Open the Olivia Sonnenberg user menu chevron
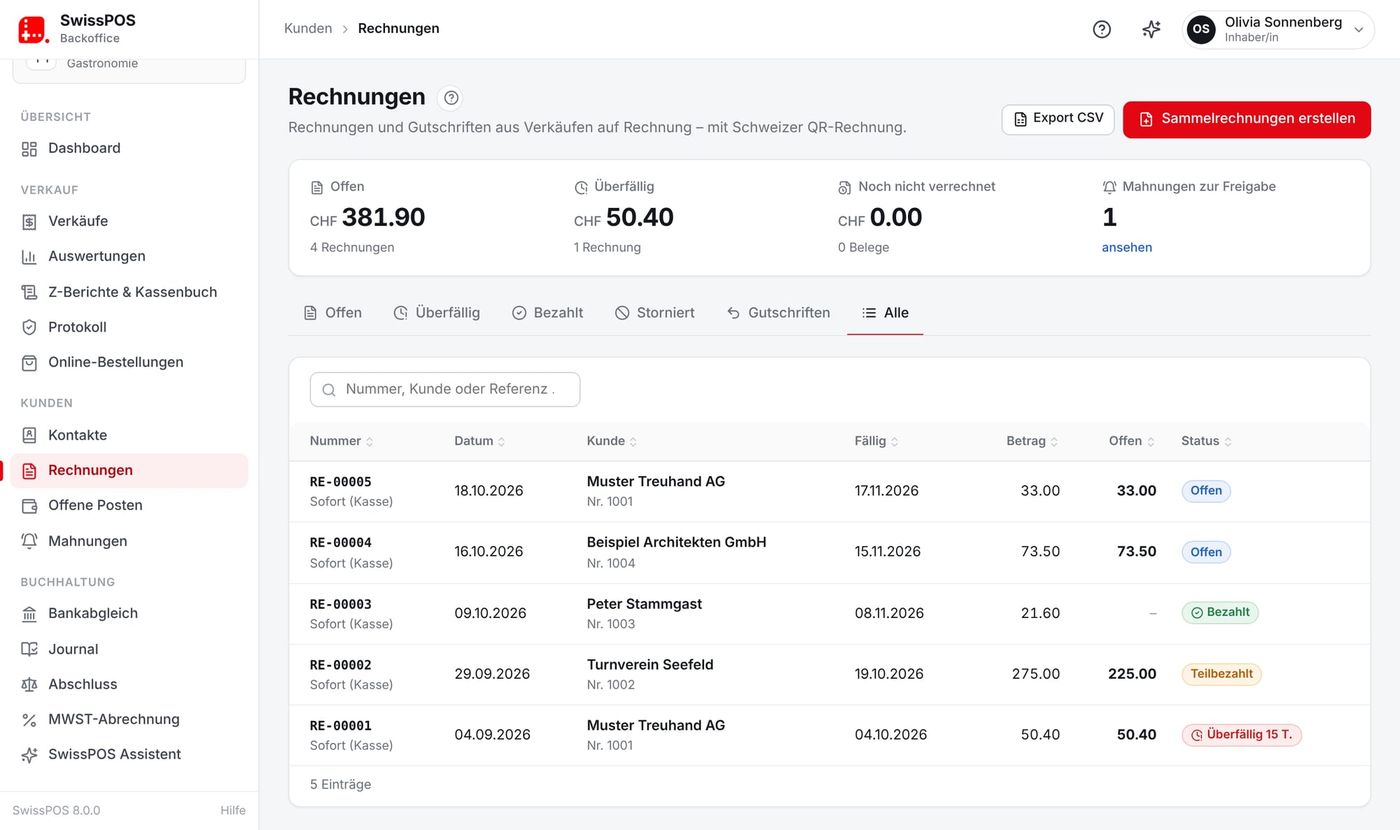This screenshot has width=1400, height=830. click(x=1358, y=30)
